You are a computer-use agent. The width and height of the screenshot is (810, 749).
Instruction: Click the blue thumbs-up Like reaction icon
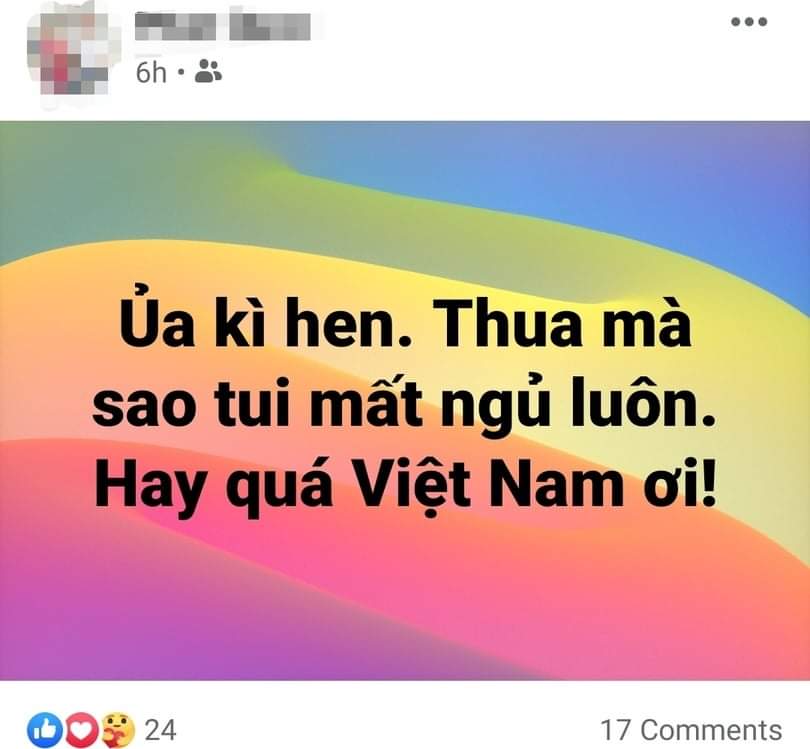(44, 730)
